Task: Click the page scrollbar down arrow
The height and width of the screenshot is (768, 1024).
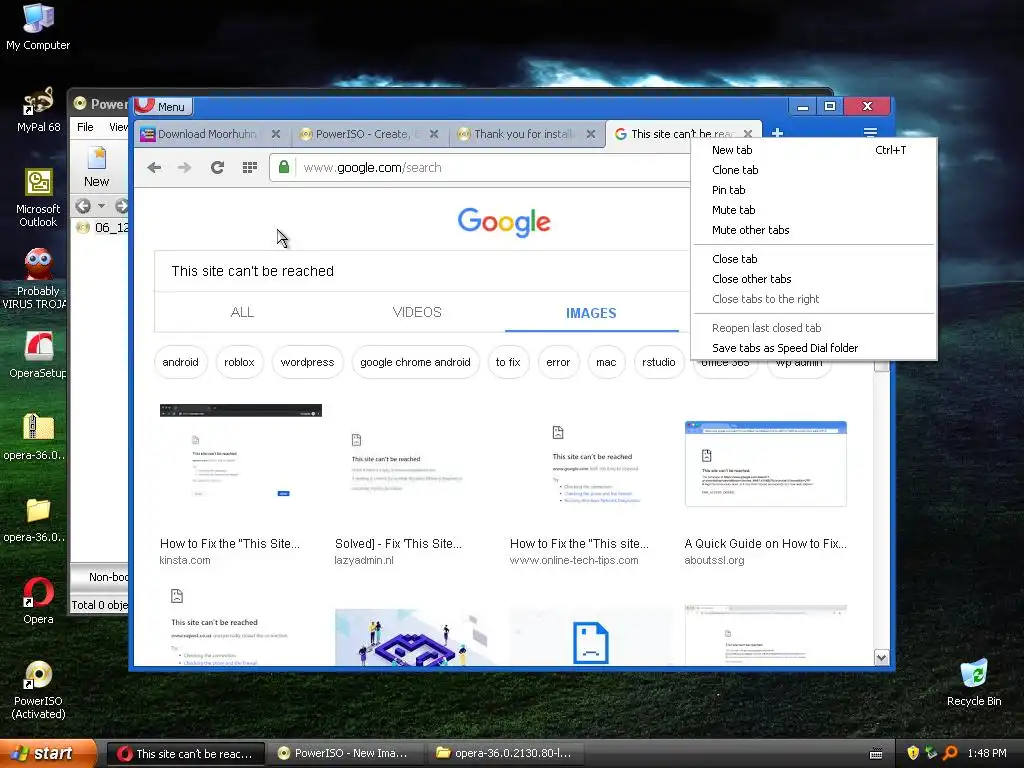Action: pos(881,658)
